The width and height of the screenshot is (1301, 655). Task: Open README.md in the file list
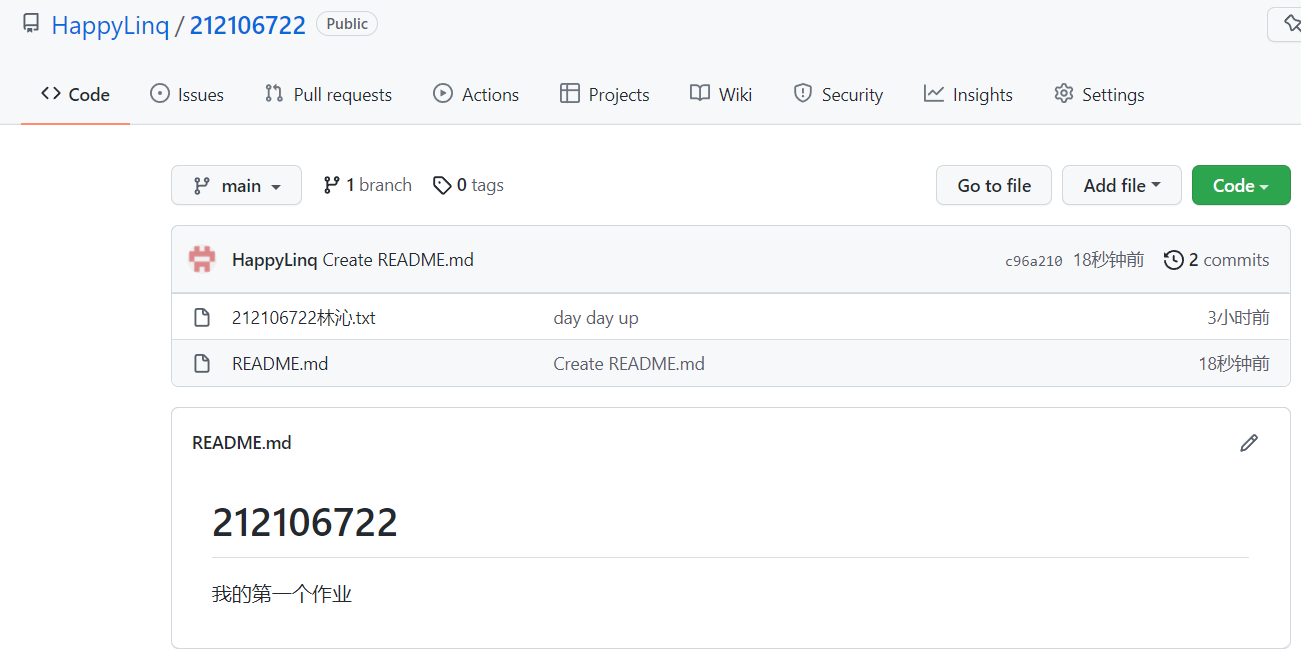280,364
